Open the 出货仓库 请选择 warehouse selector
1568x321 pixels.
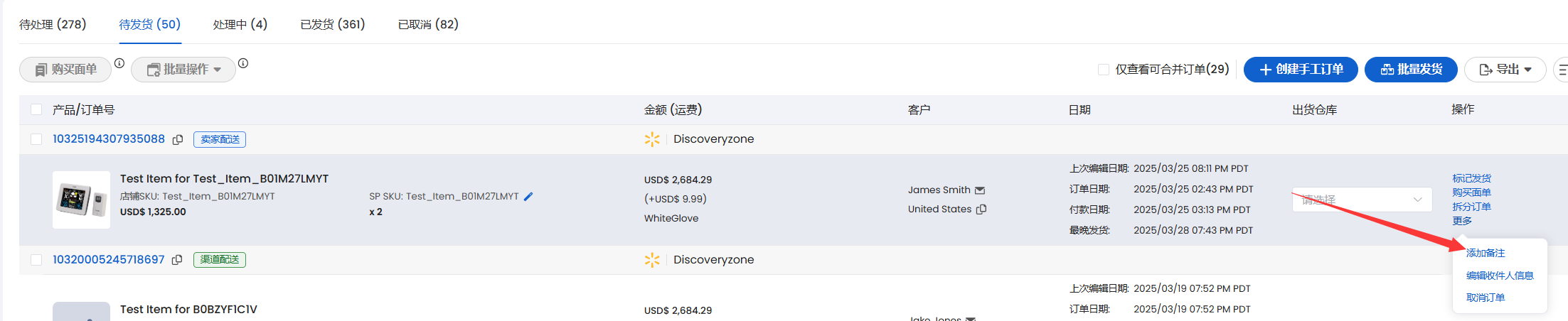point(1362,200)
